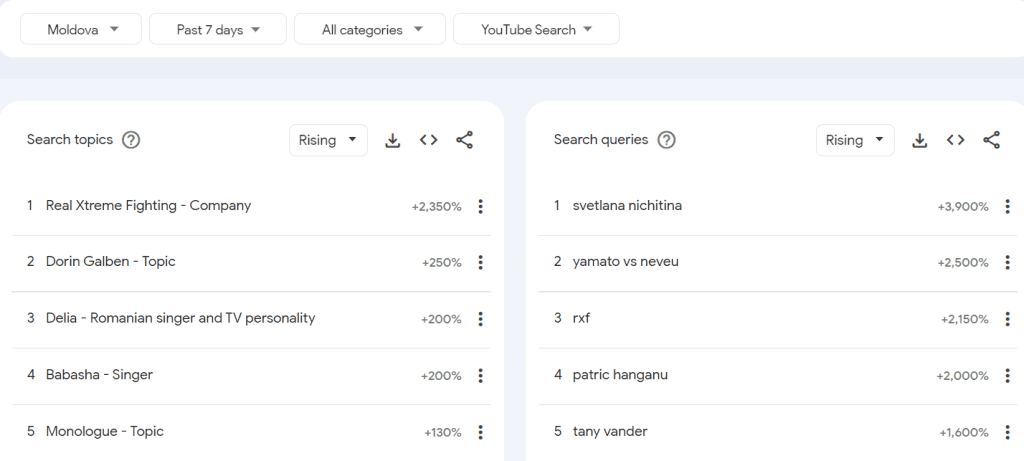Share the Search queries card
The height and width of the screenshot is (461, 1024).
coord(991,140)
